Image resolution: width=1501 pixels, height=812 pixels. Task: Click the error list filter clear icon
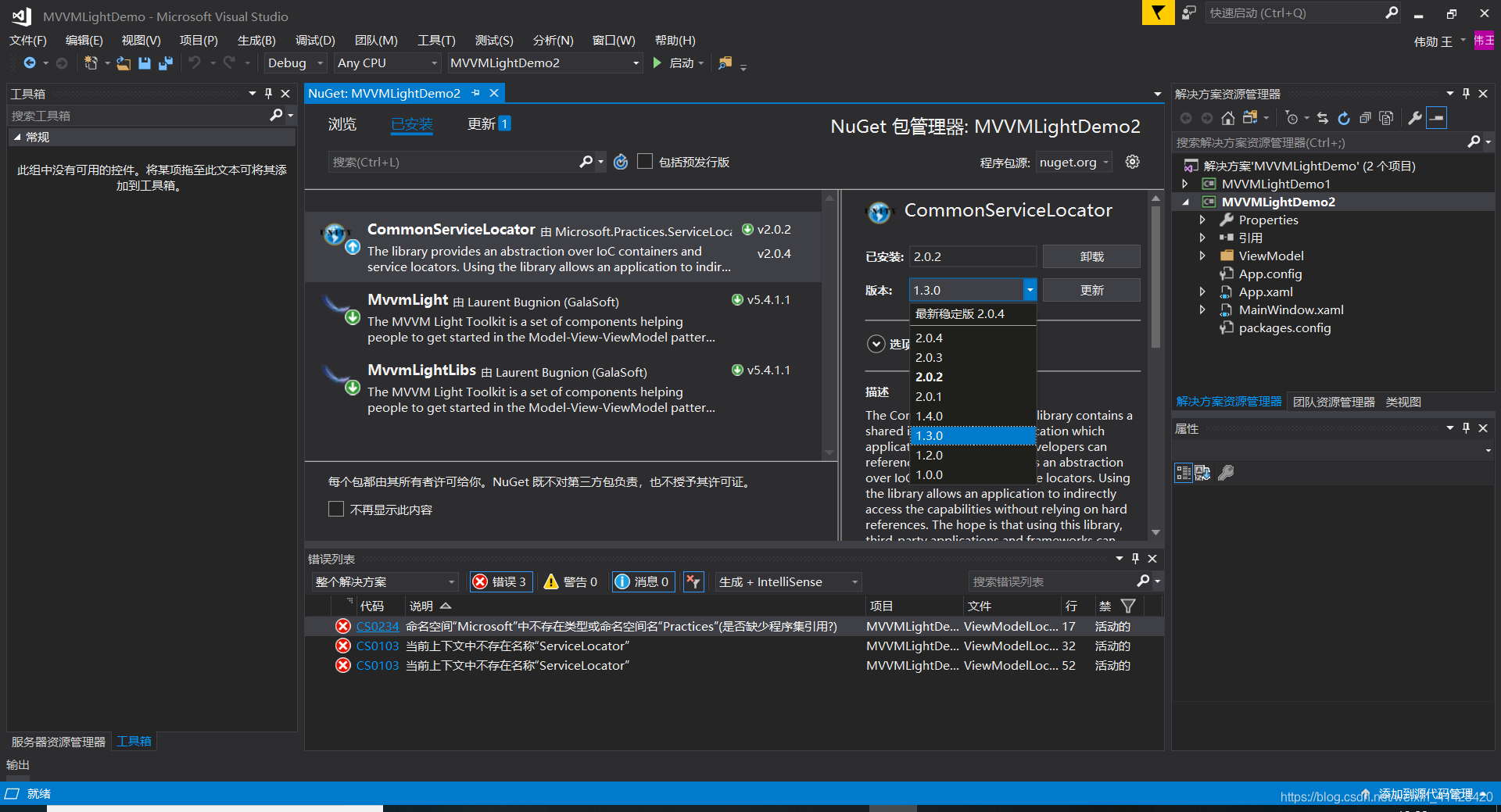click(693, 581)
